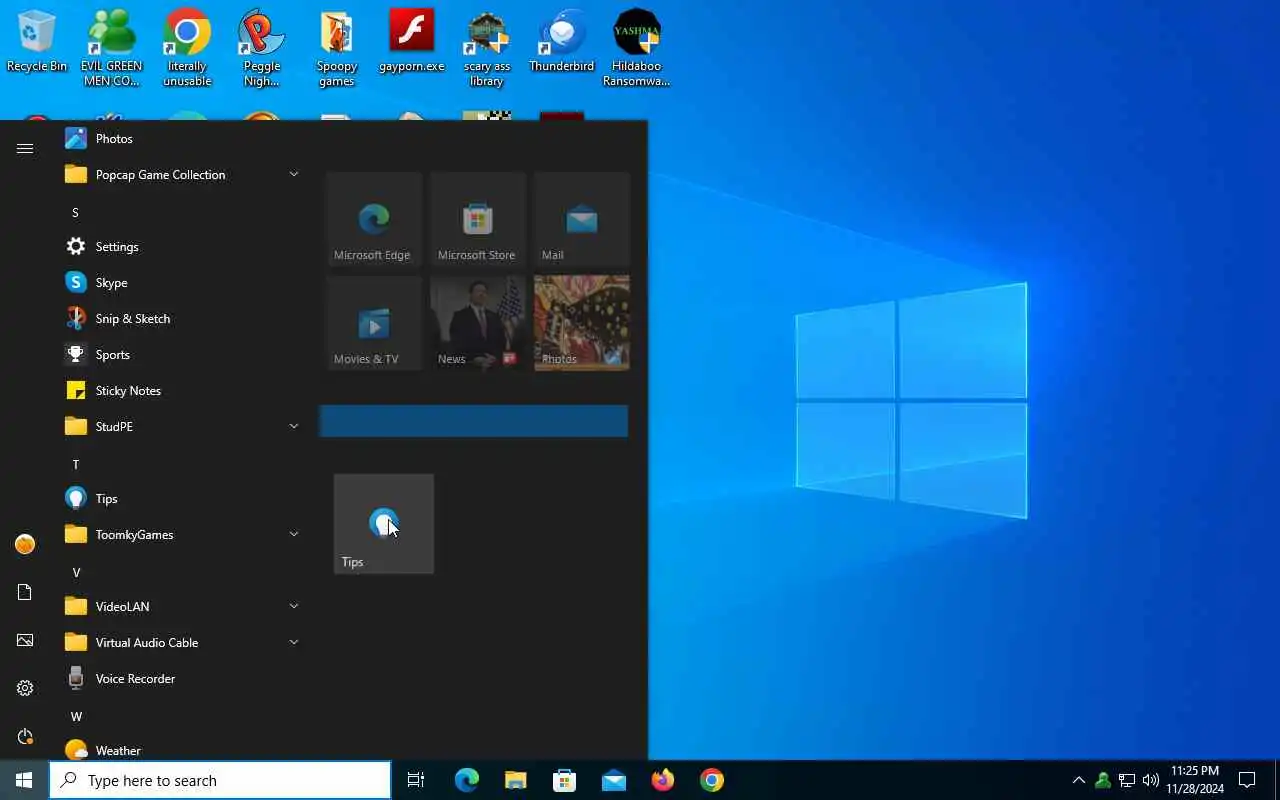Open the clock showing 11:25 PM
1280x800 pixels.
pyautogui.click(x=1195, y=780)
